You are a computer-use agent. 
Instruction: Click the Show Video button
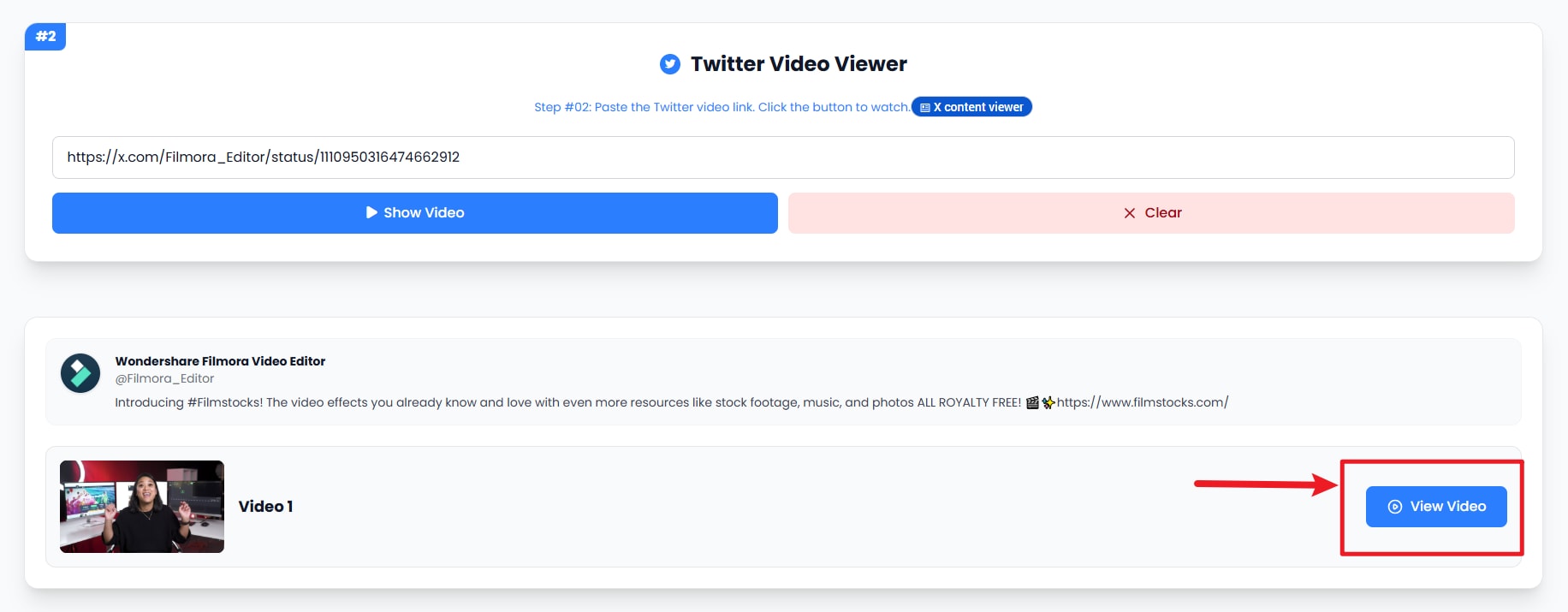(x=415, y=213)
